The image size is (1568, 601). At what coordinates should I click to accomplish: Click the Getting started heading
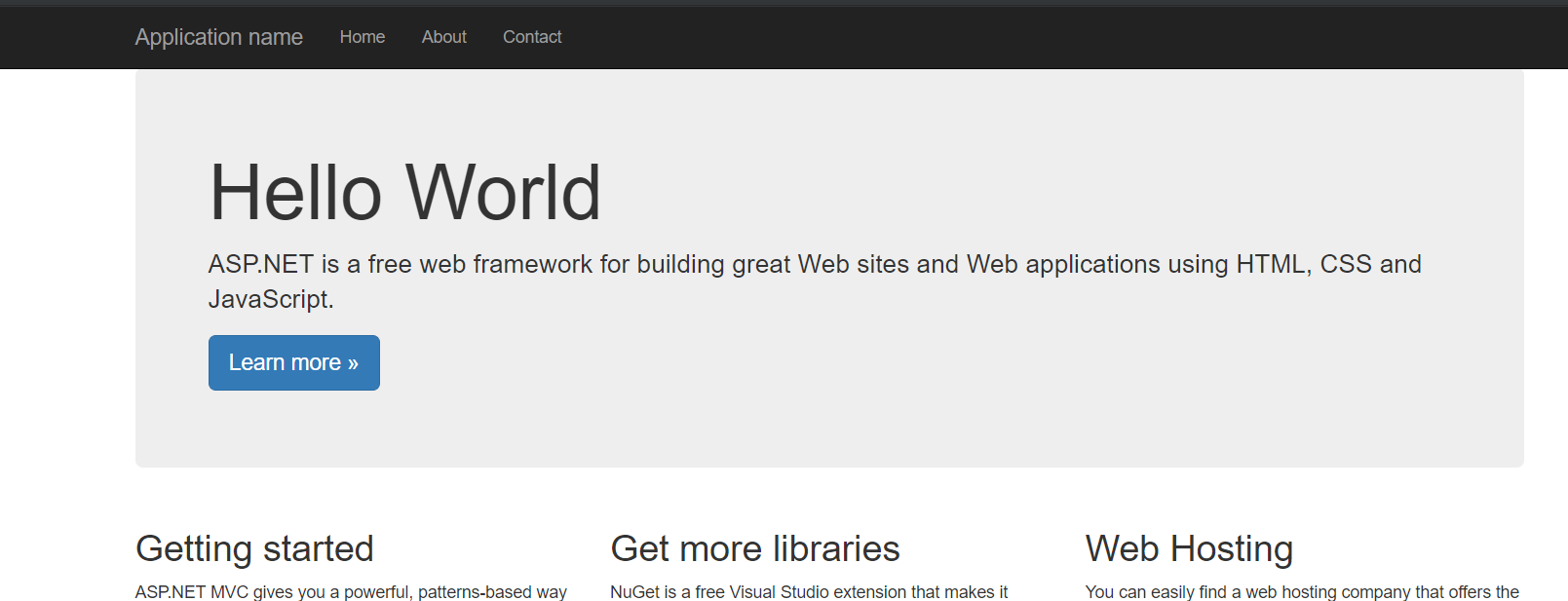click(x=254, y=549)
